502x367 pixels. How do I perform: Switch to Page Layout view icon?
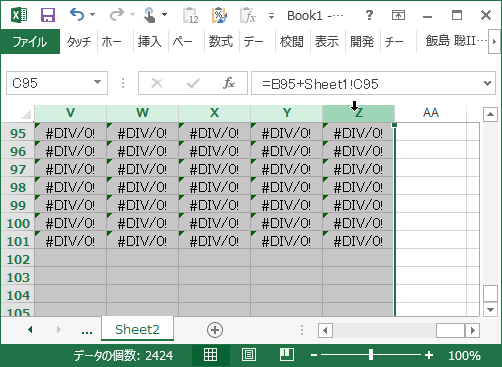(x=249, y=355)
